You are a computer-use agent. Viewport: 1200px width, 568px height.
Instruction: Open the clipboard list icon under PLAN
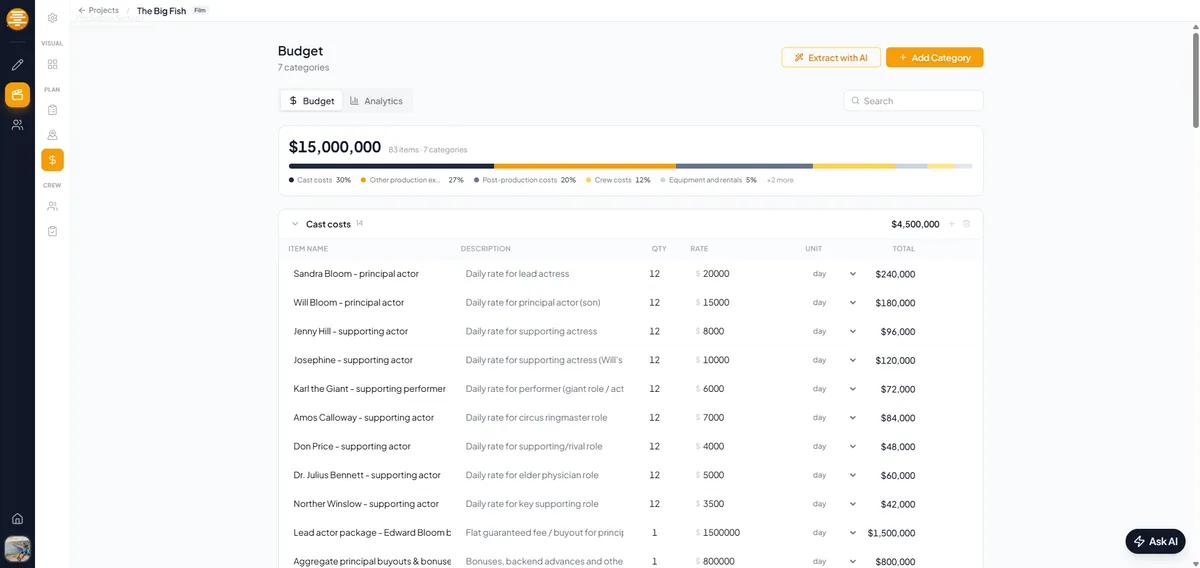click(x=52, y=109)
